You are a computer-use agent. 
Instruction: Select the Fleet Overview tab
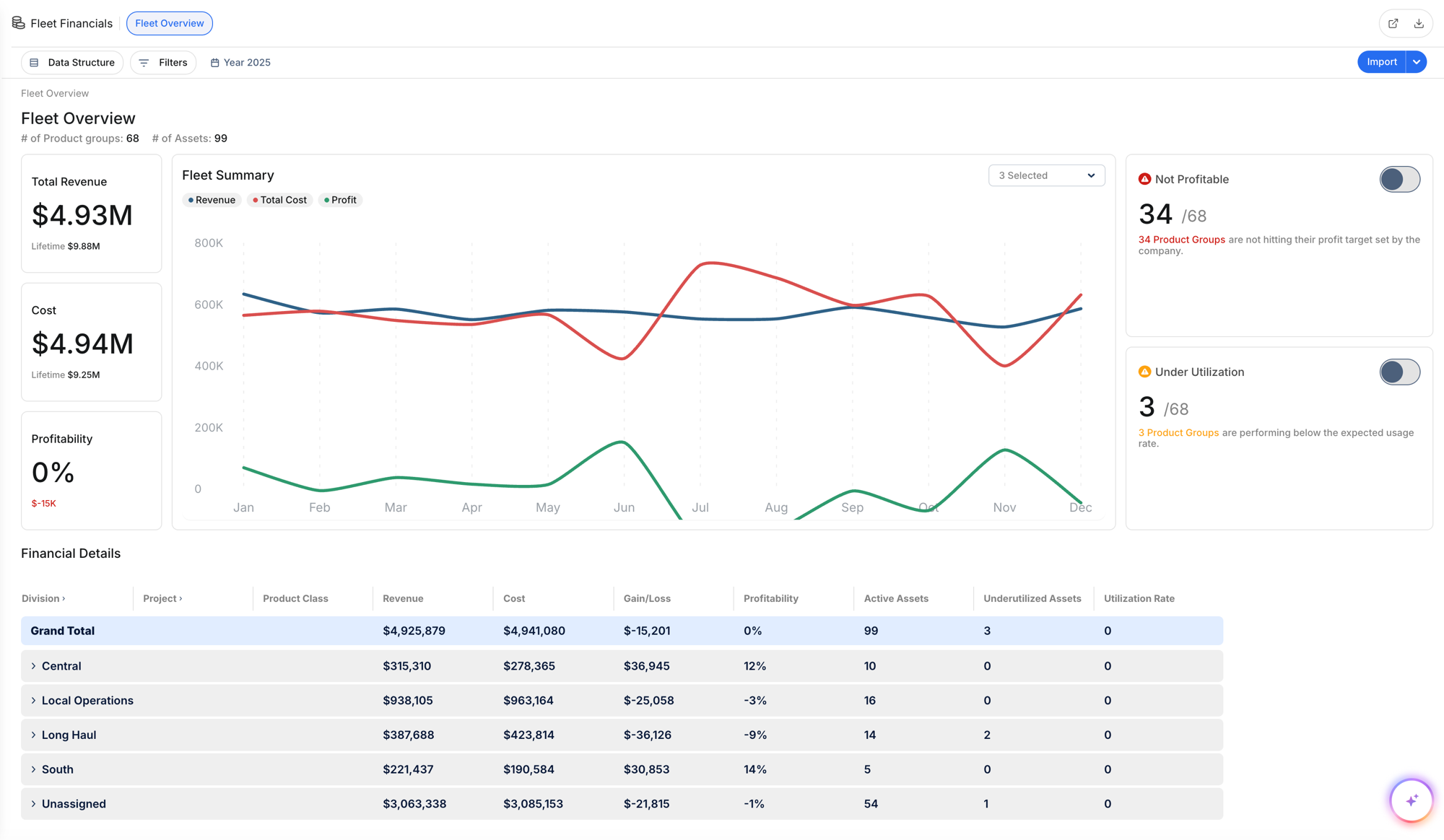169,22
